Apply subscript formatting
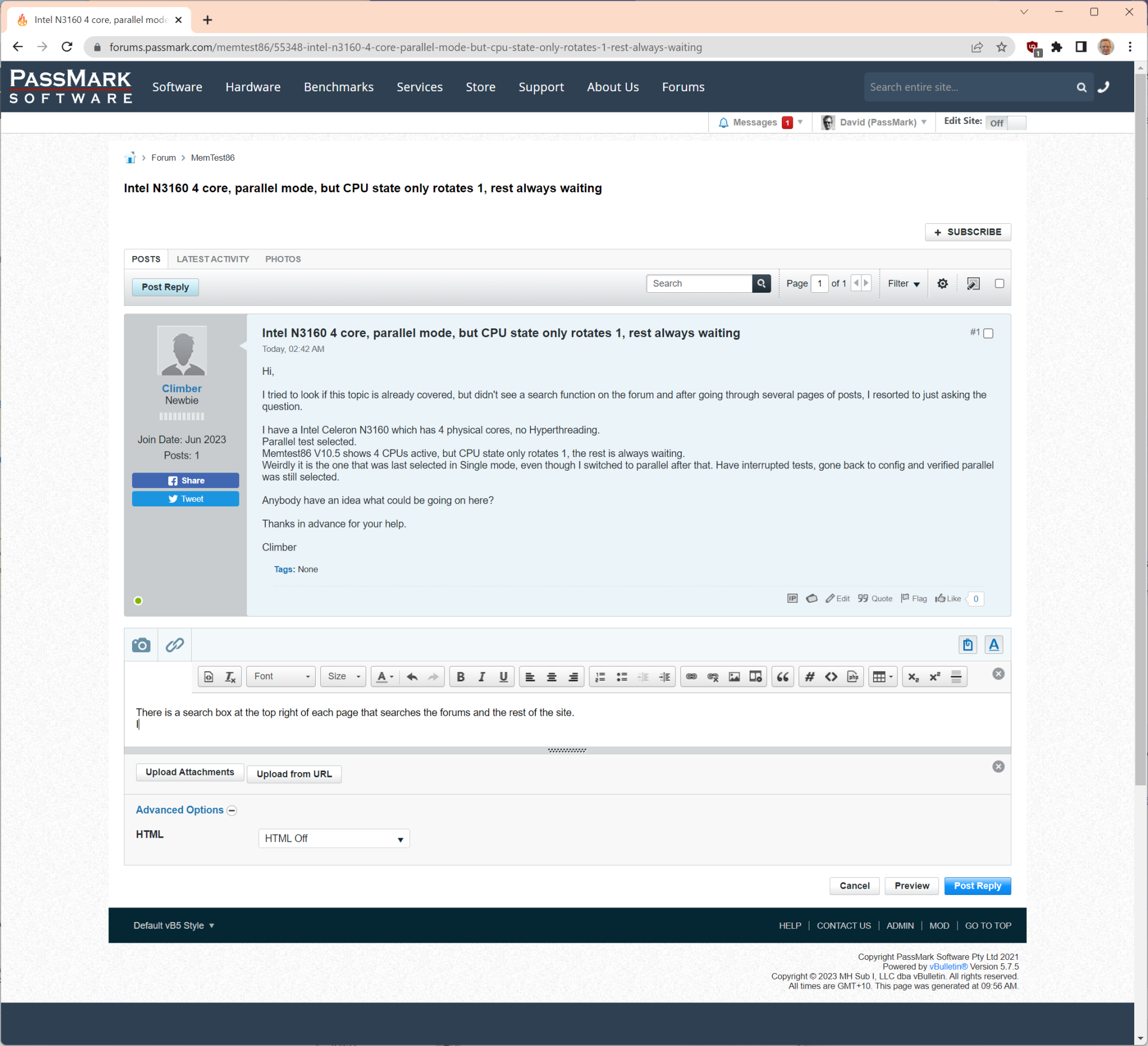This screenshot has height=1046, width=1148. 914,677
